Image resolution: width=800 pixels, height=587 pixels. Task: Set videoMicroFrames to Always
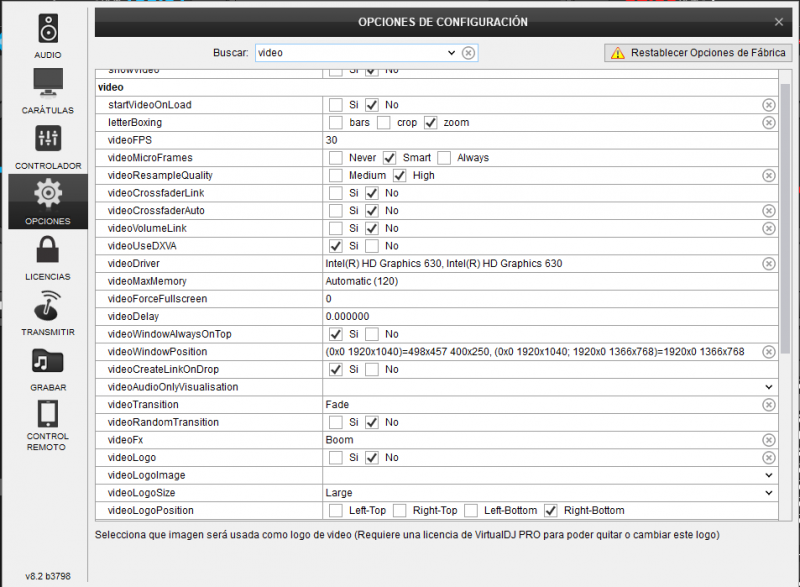[x=444, y=158]
